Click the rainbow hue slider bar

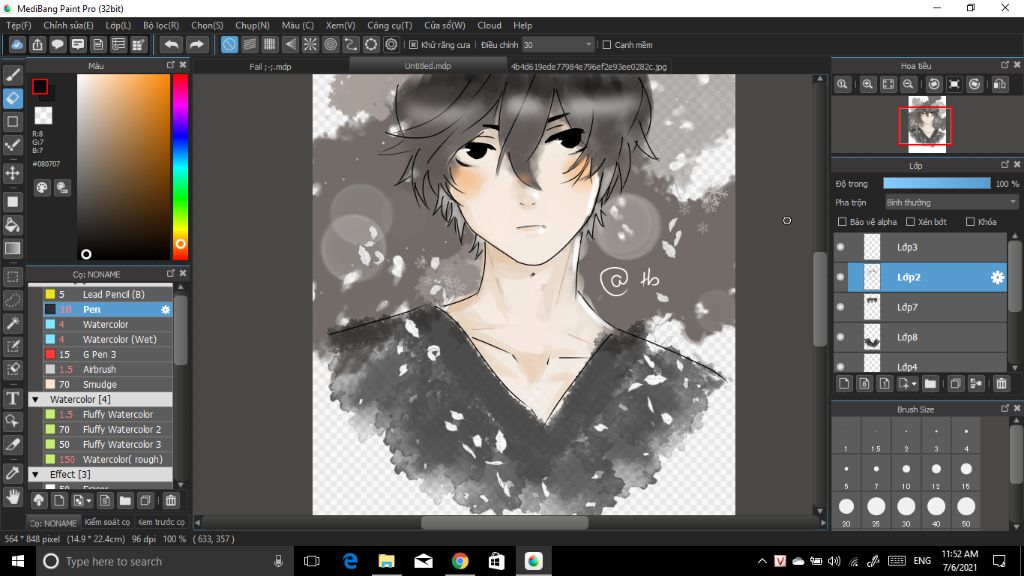(x=180, y=167)
